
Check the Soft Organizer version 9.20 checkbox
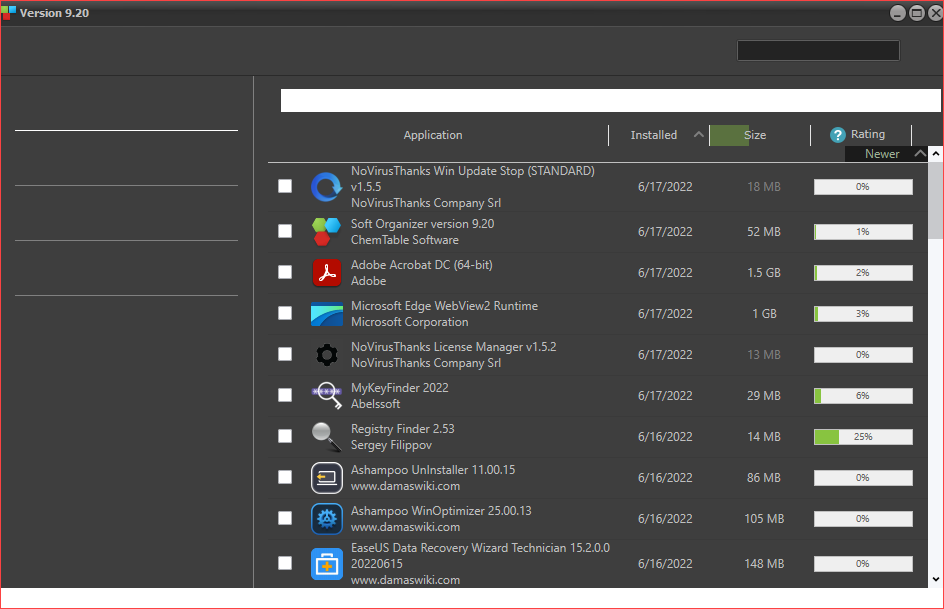coord(285,231)
